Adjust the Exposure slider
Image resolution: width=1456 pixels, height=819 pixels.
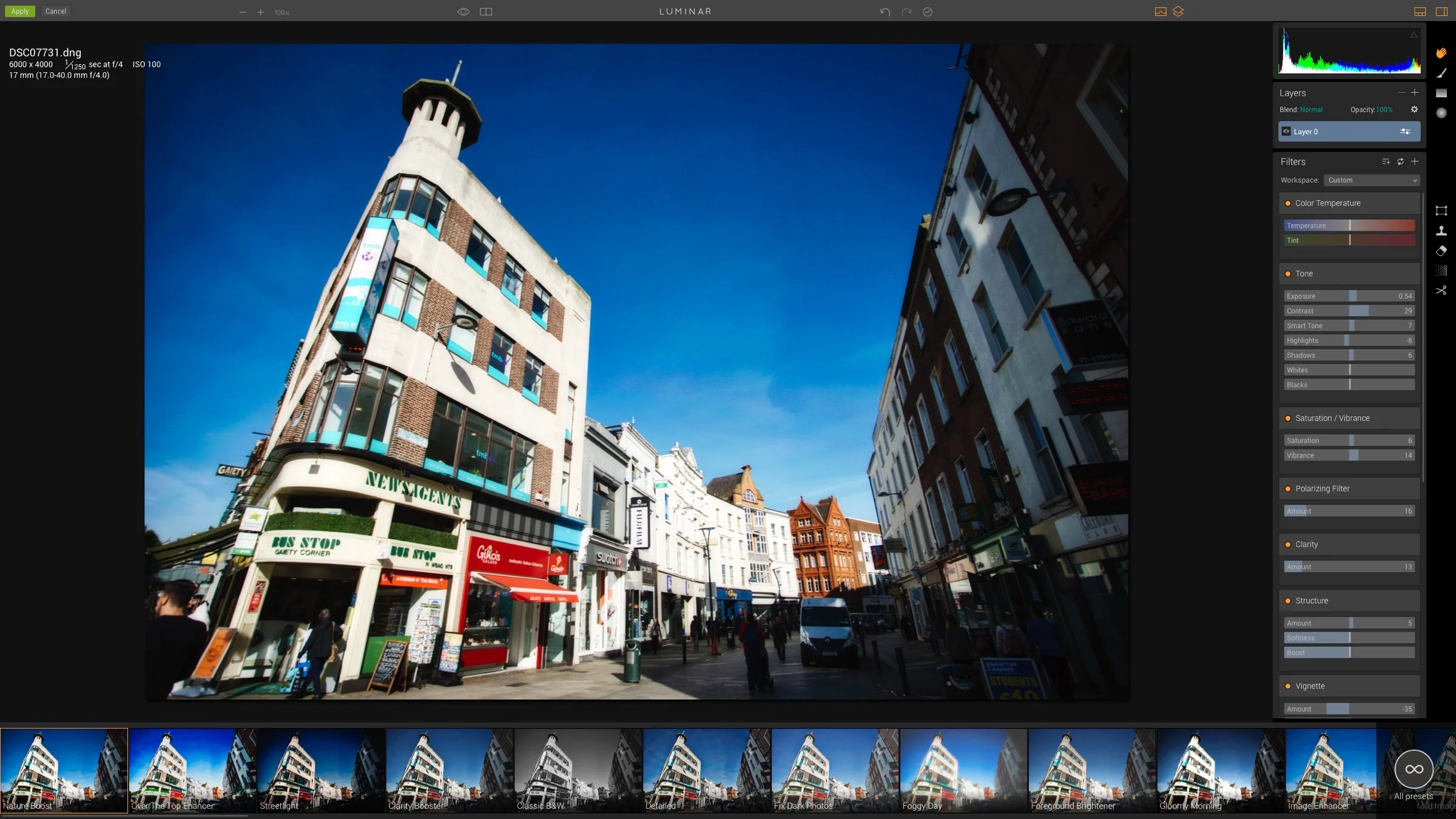(x=1352, y=296)
